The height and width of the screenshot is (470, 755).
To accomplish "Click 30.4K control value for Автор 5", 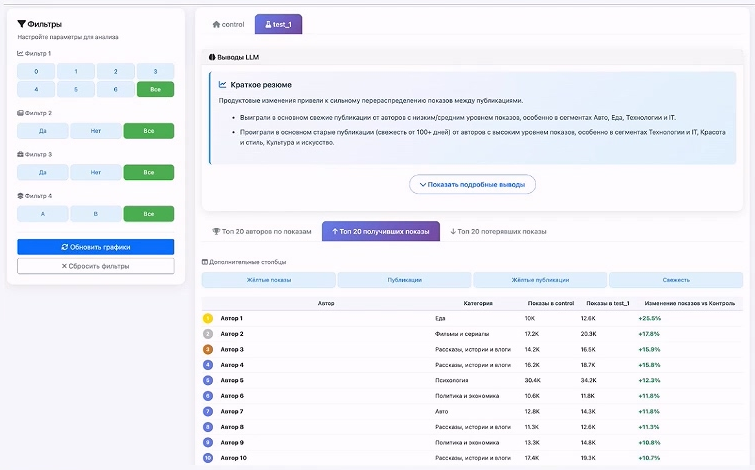I will pos(533,380).
